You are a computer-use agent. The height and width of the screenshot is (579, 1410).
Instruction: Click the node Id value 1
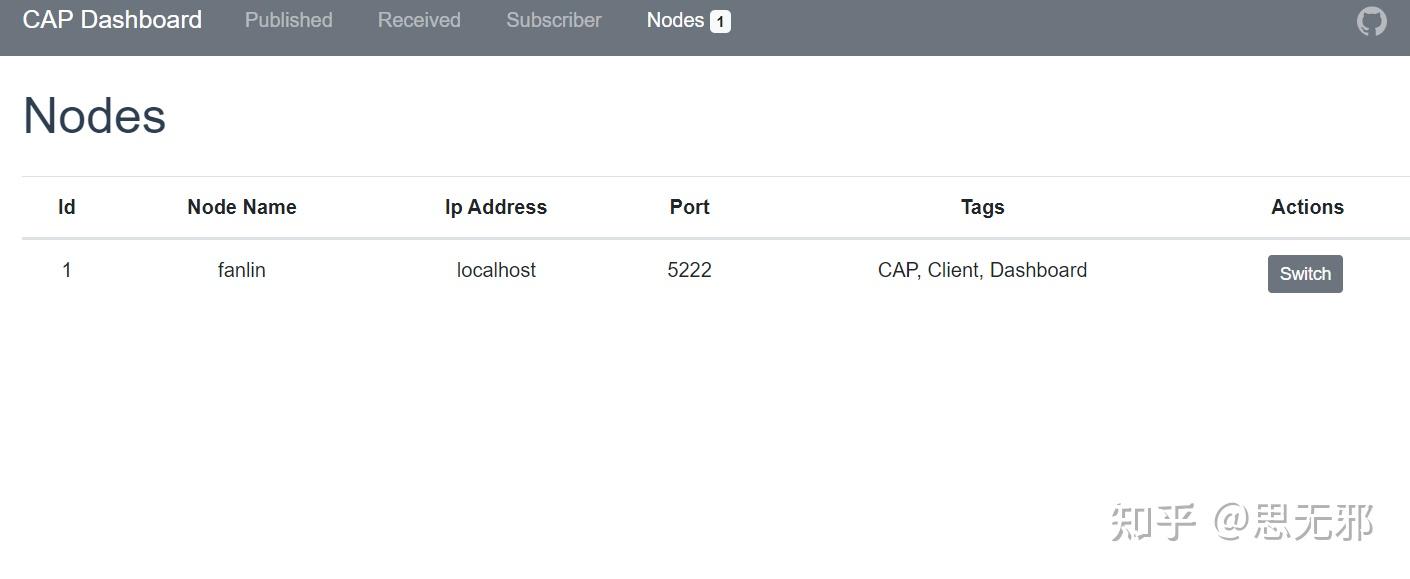point(66,269)
